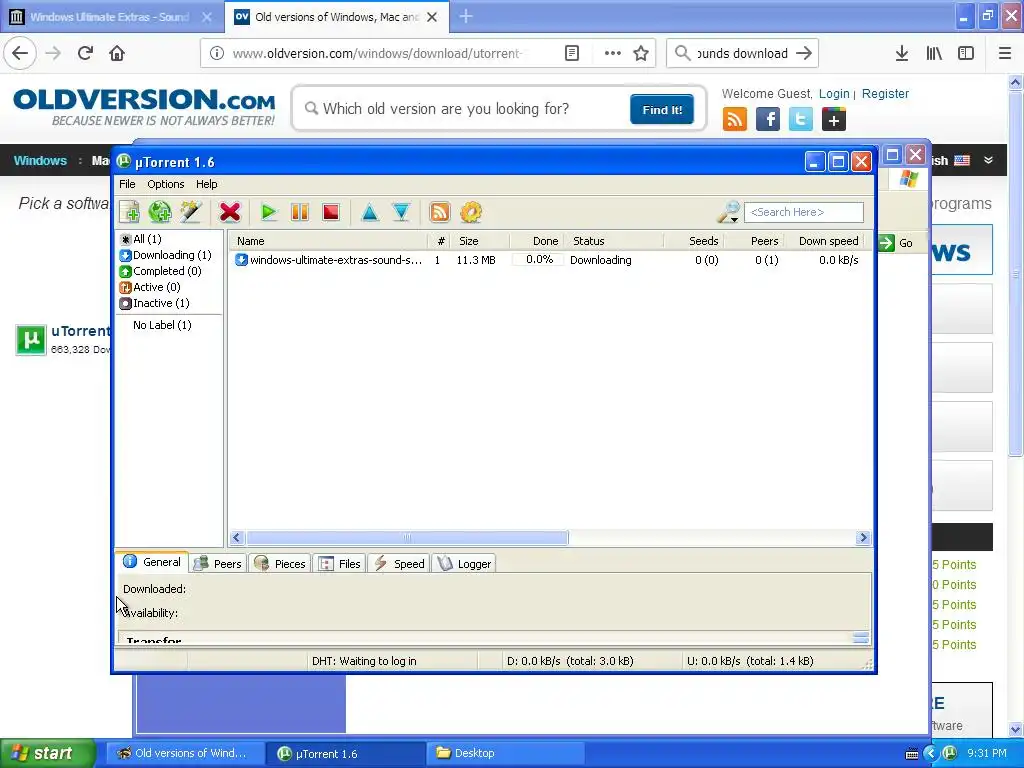Open RSS Downloader toolbar icon

click(440, 212)
